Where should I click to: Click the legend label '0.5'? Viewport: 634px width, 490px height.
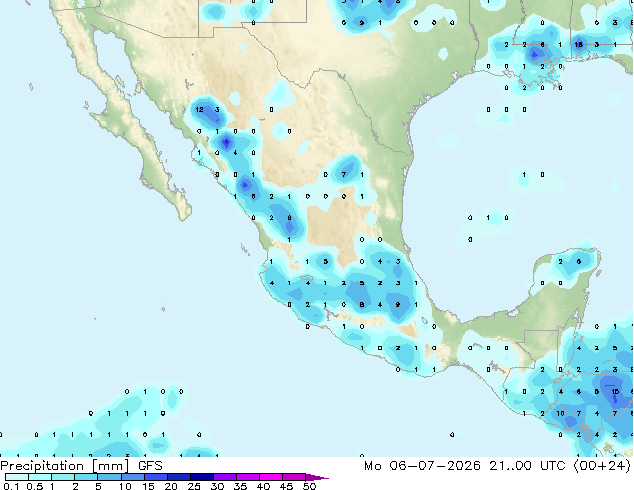(35, 486)
